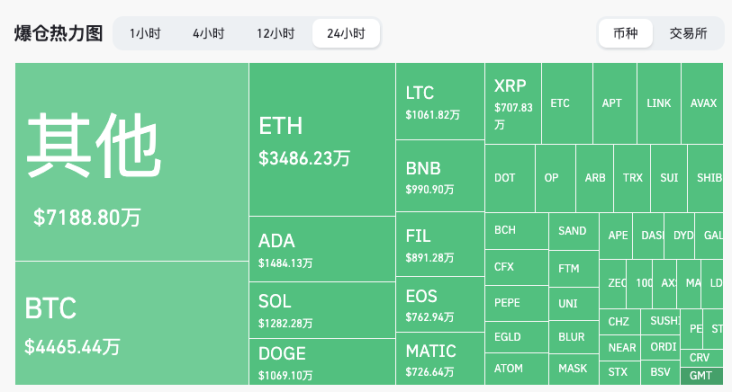Select the darker GMT cell
The height and width of the screenshot is (392, 732).
pyautogui.click(x=702, y=376)
